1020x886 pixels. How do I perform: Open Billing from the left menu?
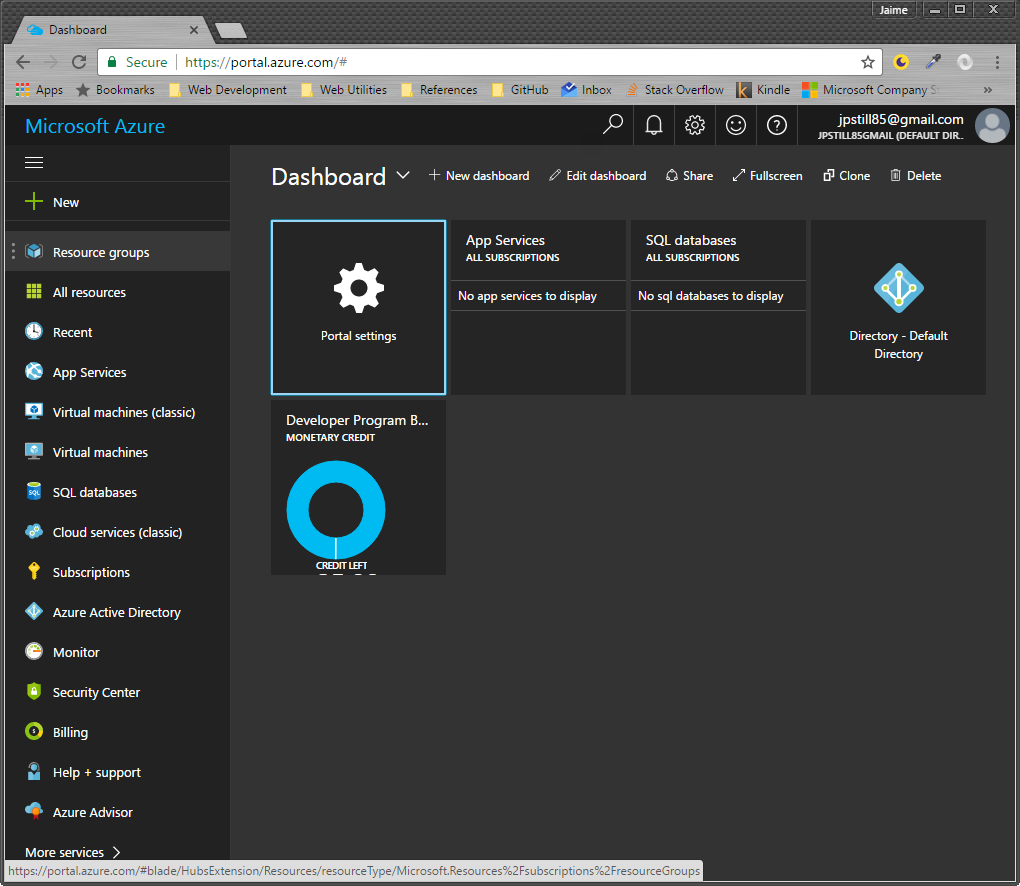70,732
